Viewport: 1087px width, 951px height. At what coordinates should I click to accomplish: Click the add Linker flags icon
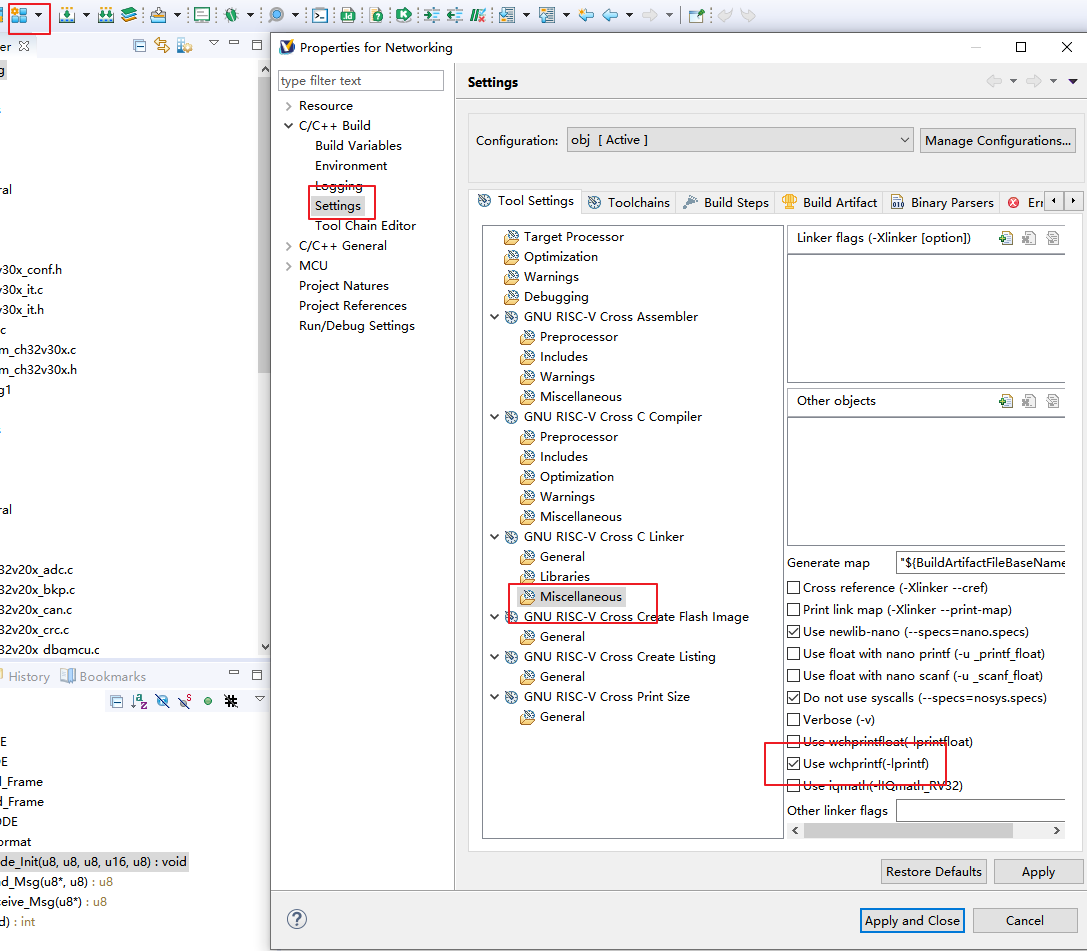1006,238
